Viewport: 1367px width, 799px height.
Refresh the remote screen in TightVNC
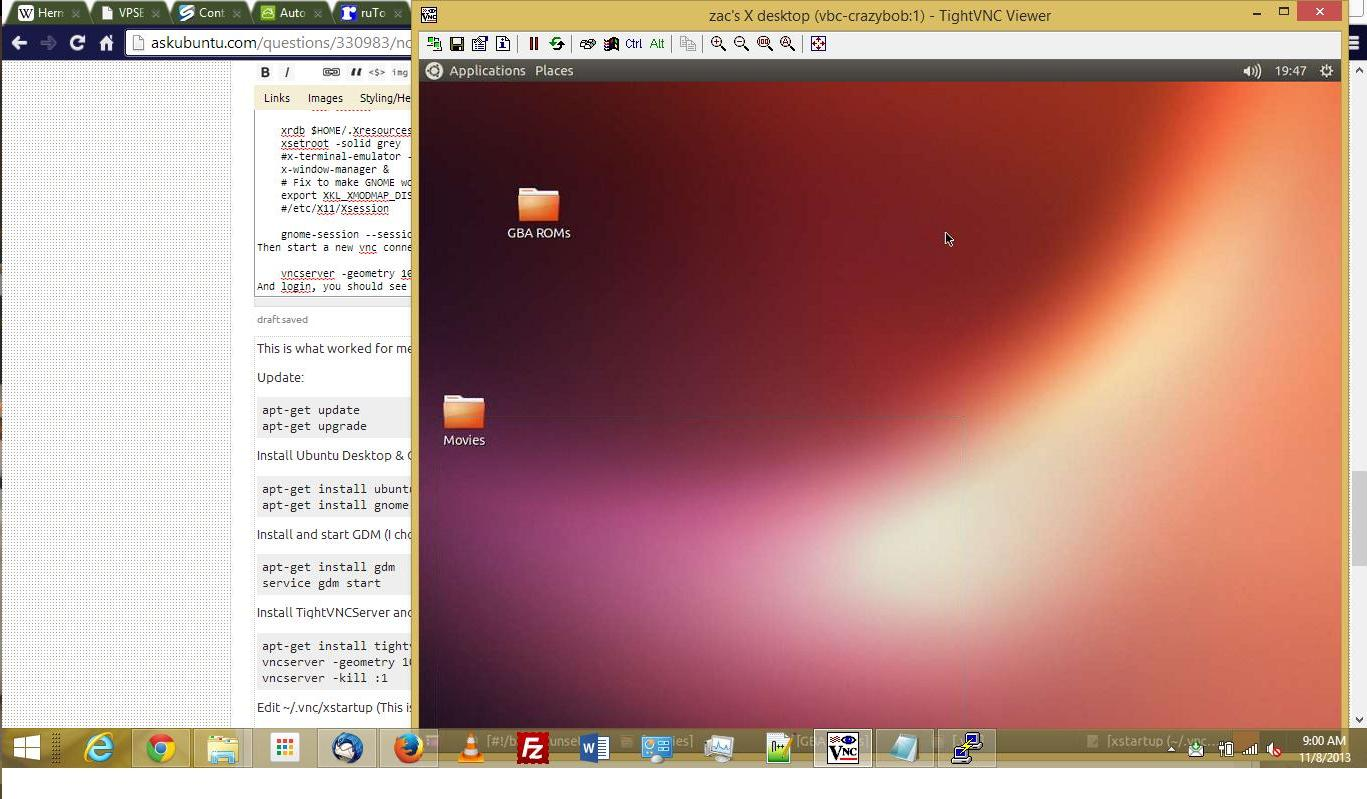click(557, 44)
